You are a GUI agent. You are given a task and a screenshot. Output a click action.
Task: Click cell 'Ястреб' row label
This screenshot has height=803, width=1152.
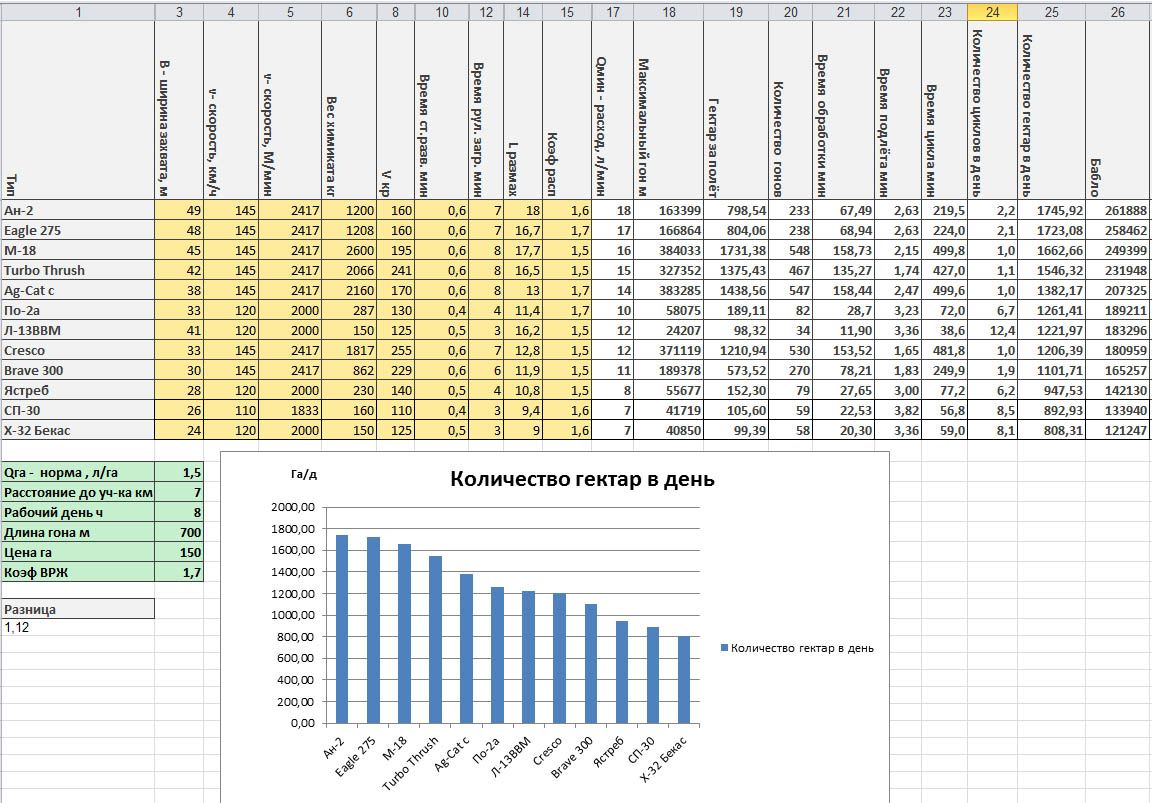pos(78,390)
